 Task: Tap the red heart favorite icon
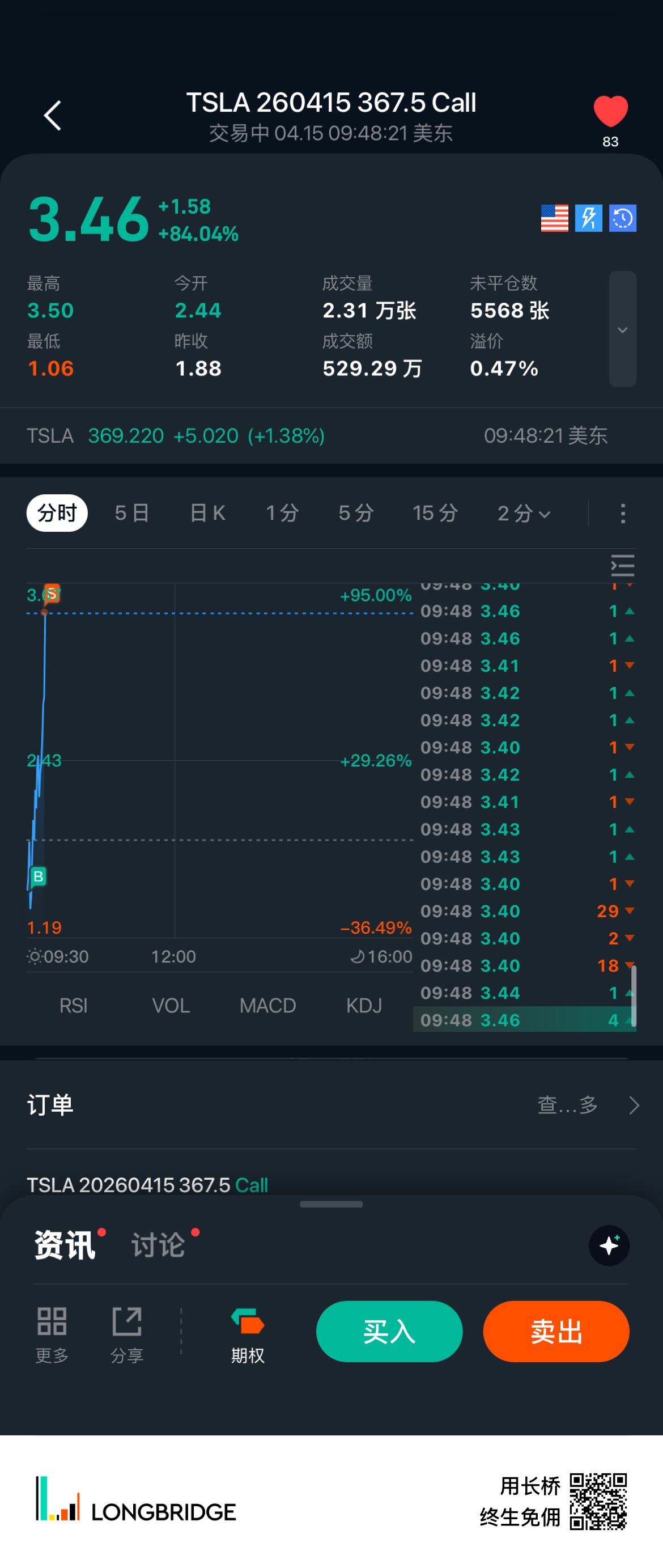610,112
